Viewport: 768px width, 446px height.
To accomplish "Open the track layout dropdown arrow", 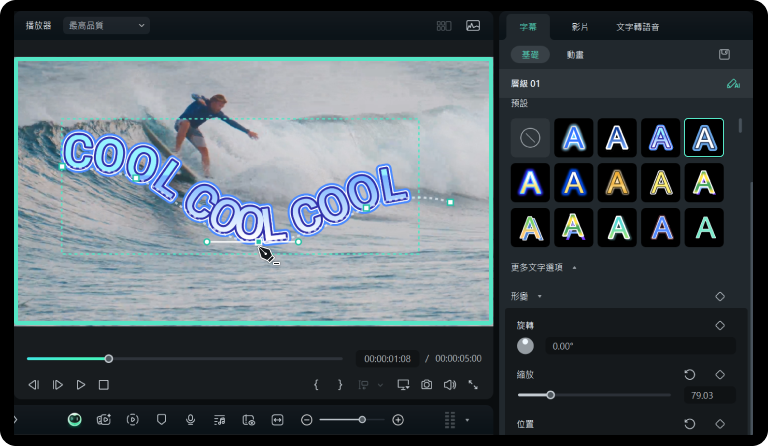I will click(x=467, y=420).
